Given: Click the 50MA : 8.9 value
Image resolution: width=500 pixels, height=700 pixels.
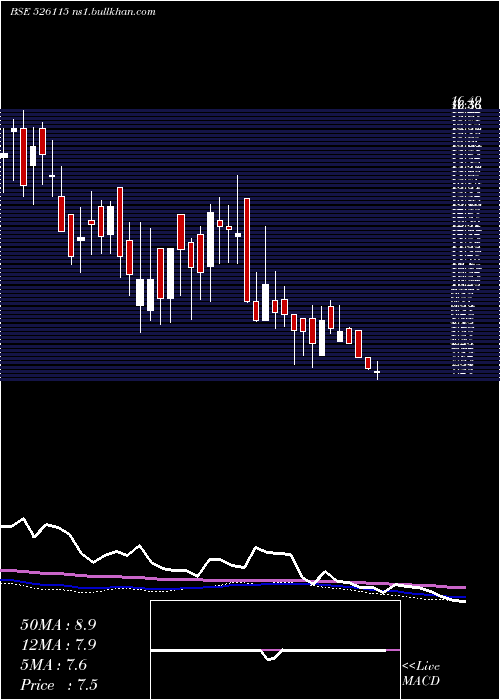Looking at the screenshot, I should coord(58,625).
